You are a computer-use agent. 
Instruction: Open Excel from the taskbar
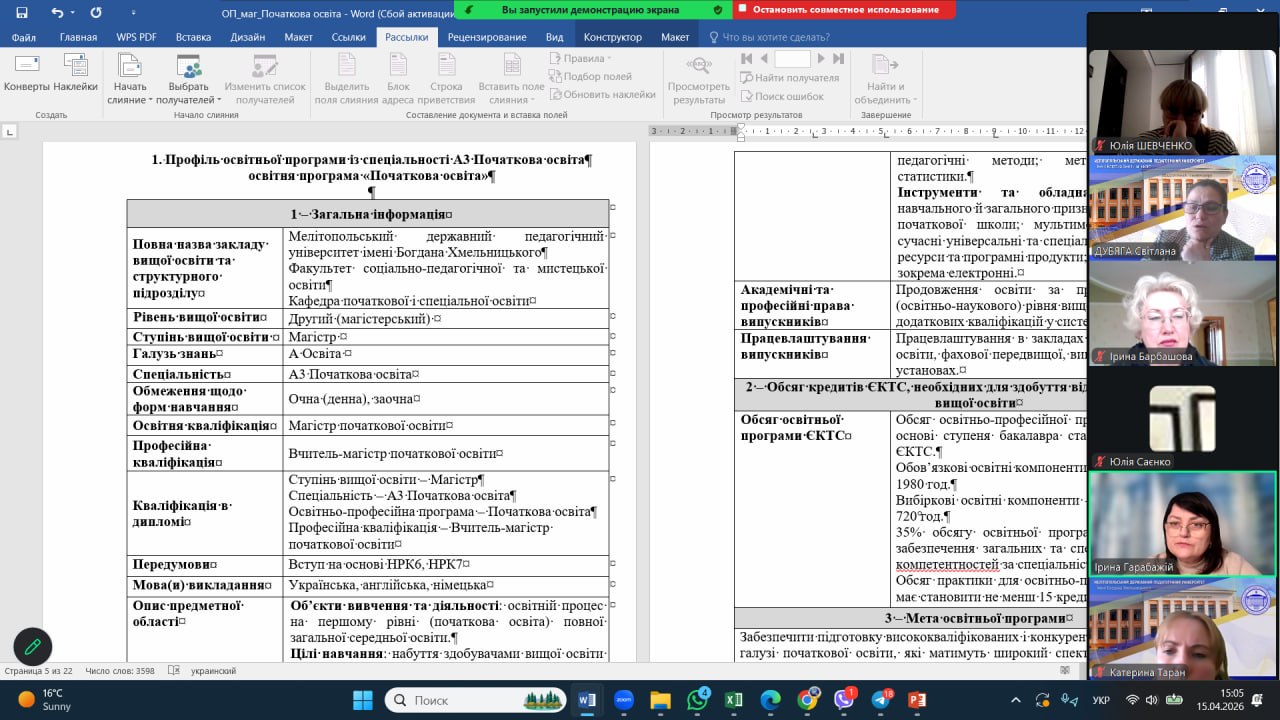(733, 700)
